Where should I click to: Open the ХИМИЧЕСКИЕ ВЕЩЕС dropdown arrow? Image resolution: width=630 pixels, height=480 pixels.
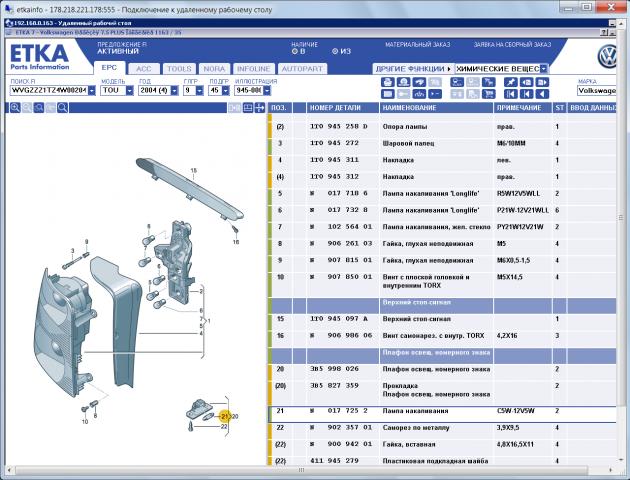[544, 69]
